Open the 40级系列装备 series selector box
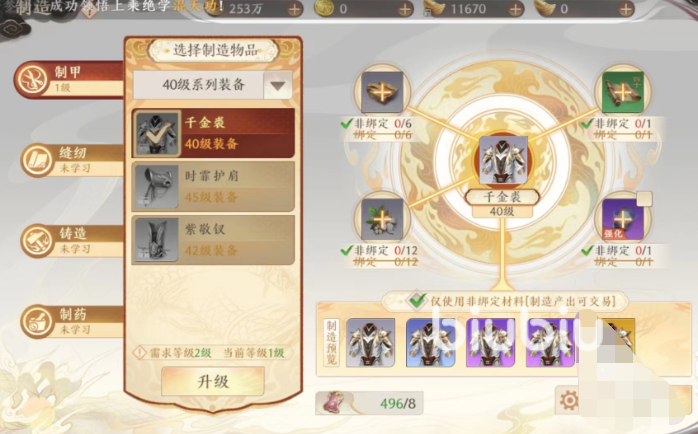 click(213, 85)
